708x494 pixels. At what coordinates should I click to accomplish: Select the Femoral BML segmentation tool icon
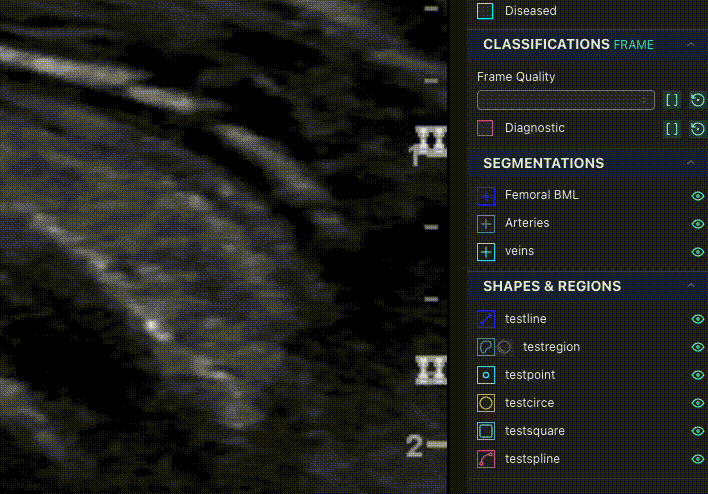coord(486,196)
